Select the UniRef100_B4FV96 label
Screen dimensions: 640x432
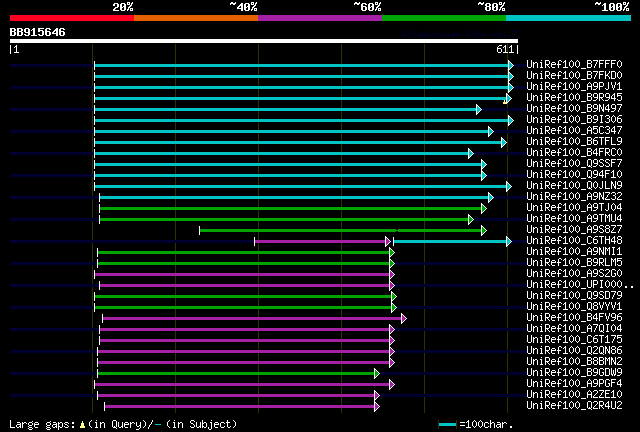point(574,318)
